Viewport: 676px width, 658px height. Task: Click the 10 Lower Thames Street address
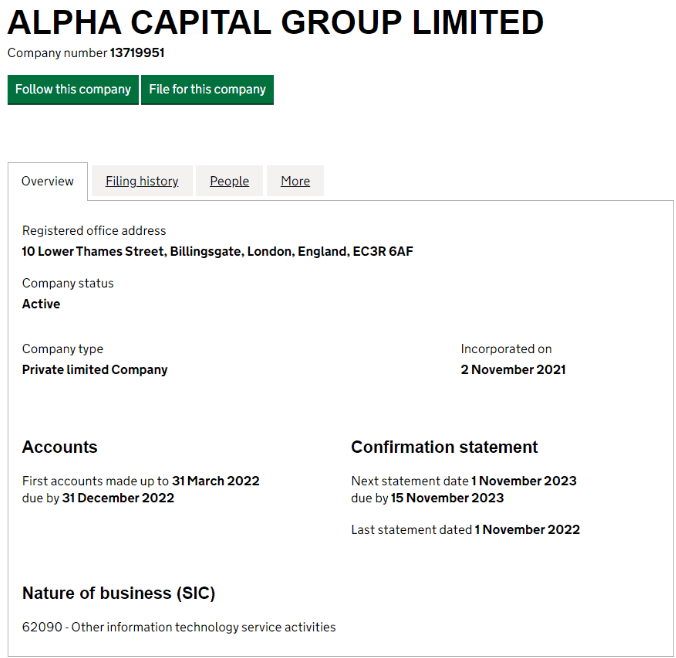tap(217, 252)
